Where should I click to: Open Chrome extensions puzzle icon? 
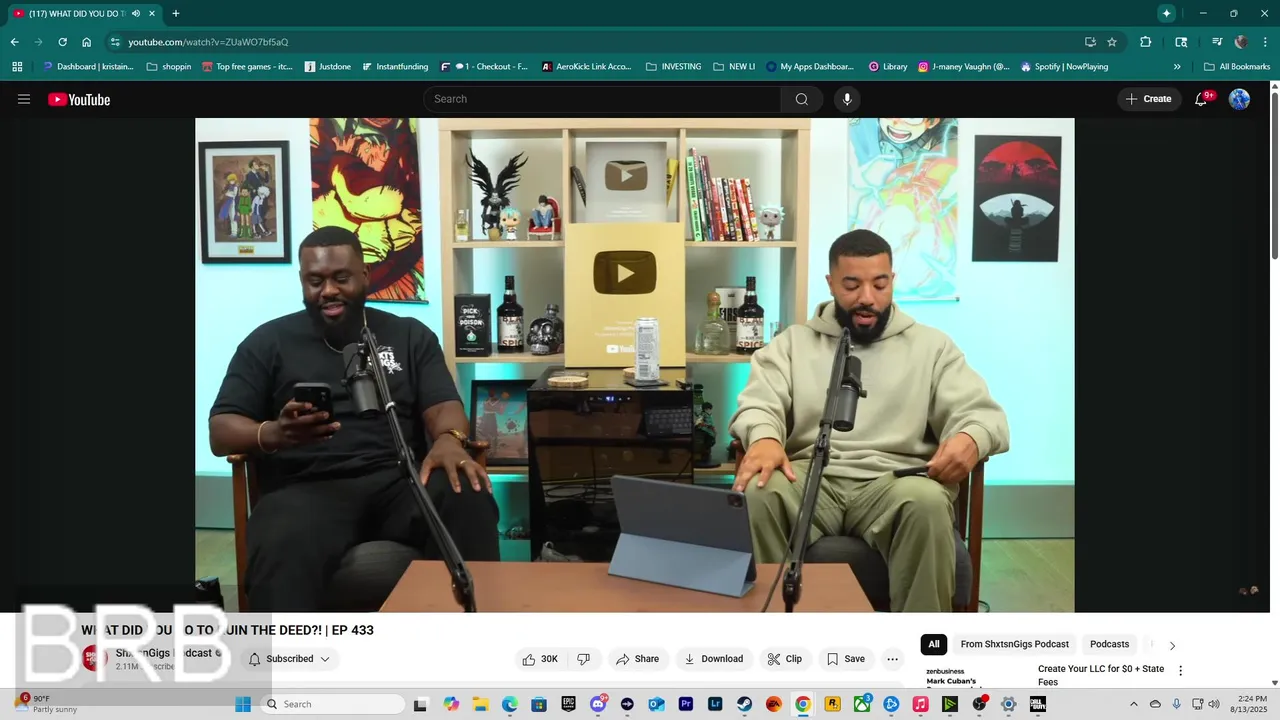pyautogui.click(x=1146, y=42)
